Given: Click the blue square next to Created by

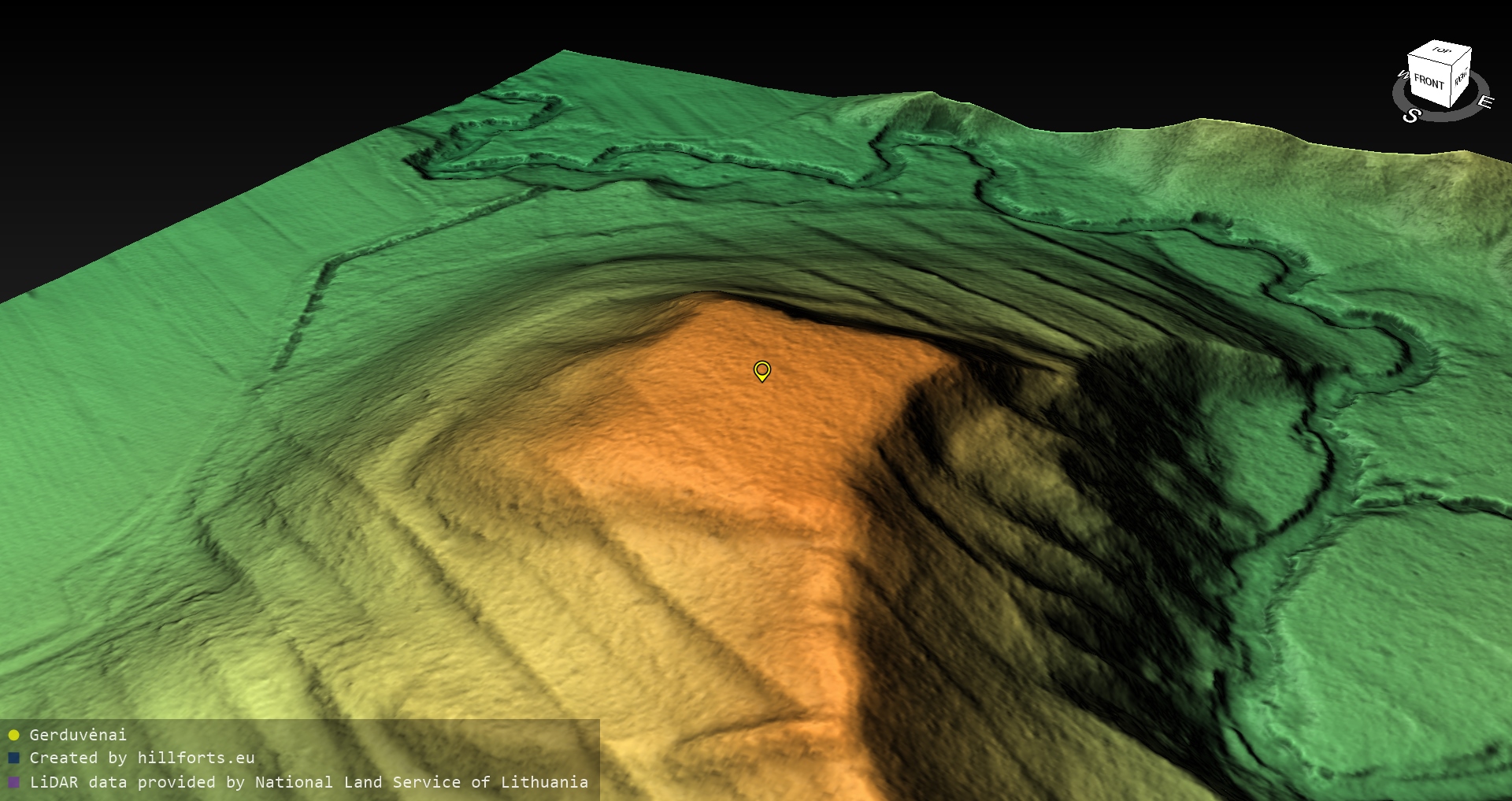Looking at the screenshot, I should 13,758.
